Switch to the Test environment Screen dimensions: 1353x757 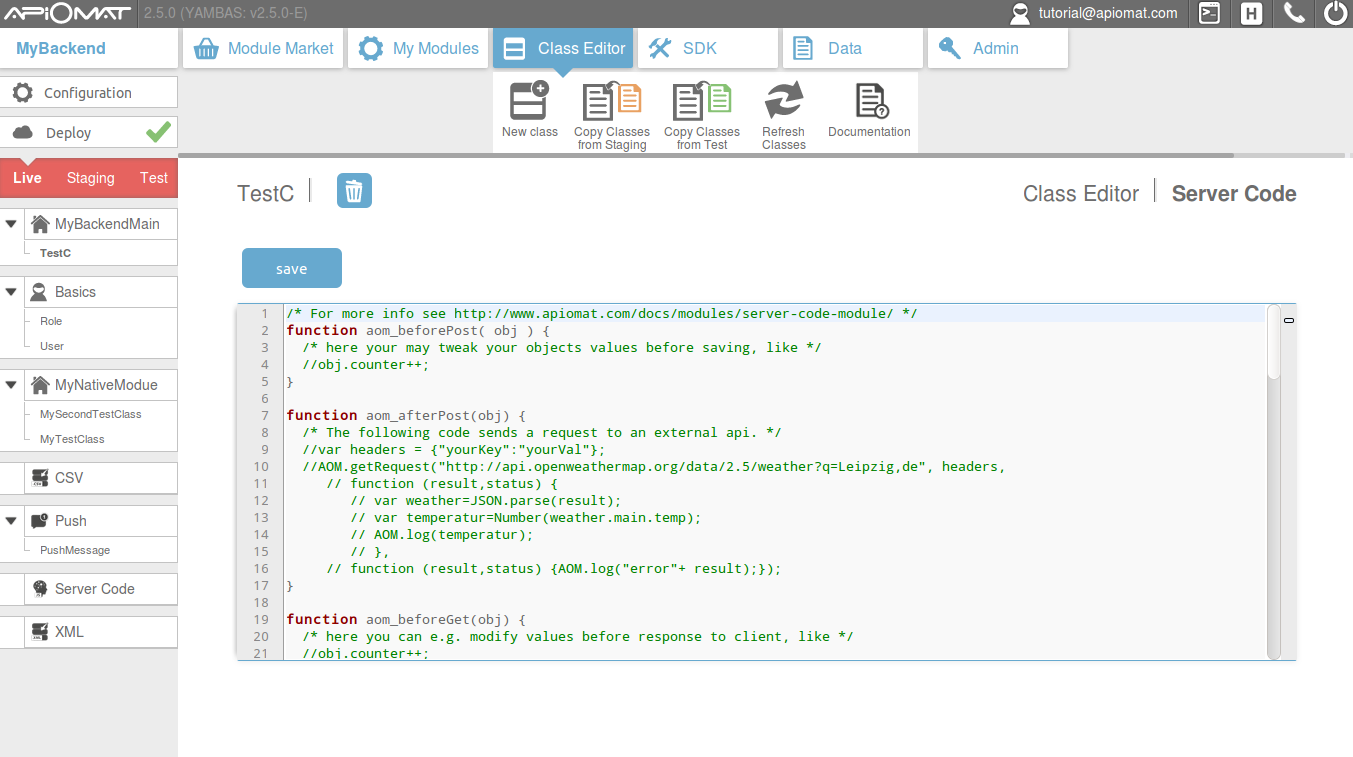[x=154, y=178]
